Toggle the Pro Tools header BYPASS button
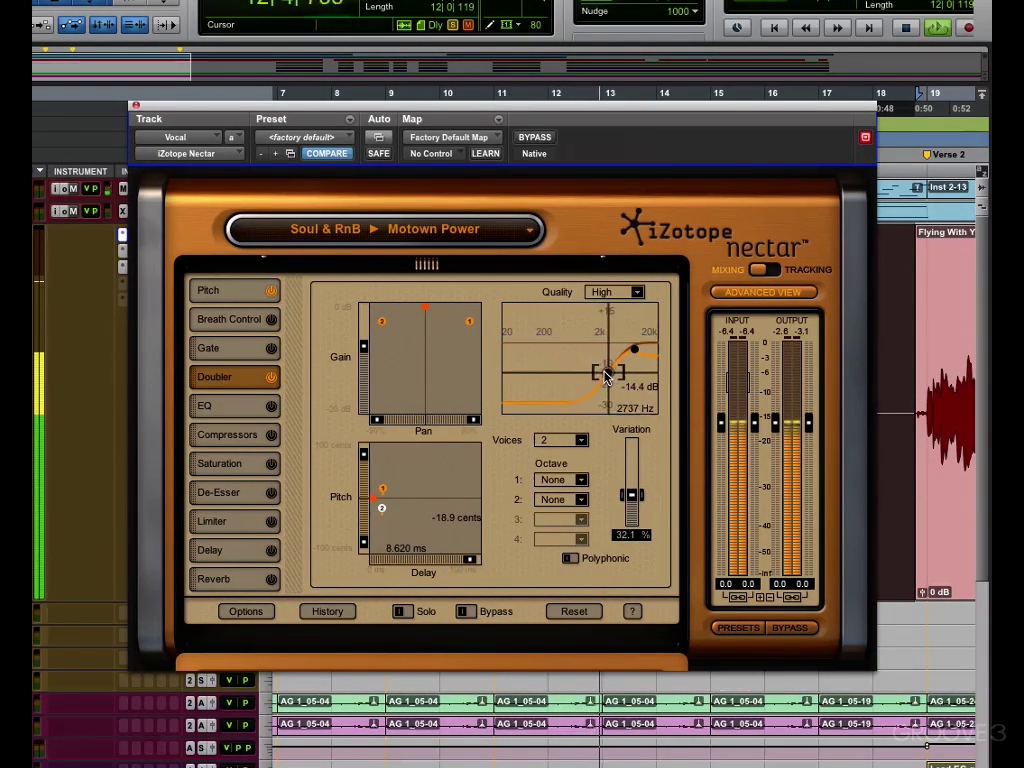 [535, 137]
